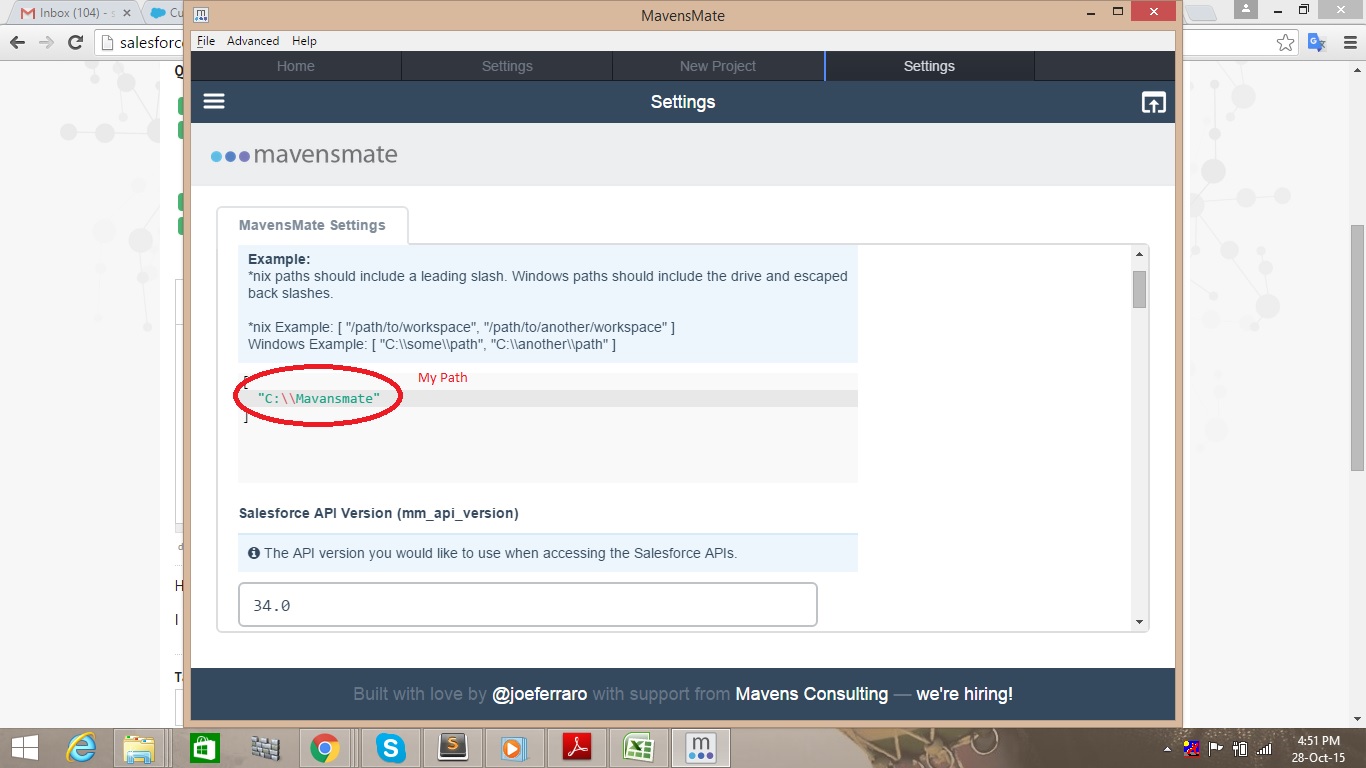
Task: Click the mavensmate logo
Action: (304, 155)
